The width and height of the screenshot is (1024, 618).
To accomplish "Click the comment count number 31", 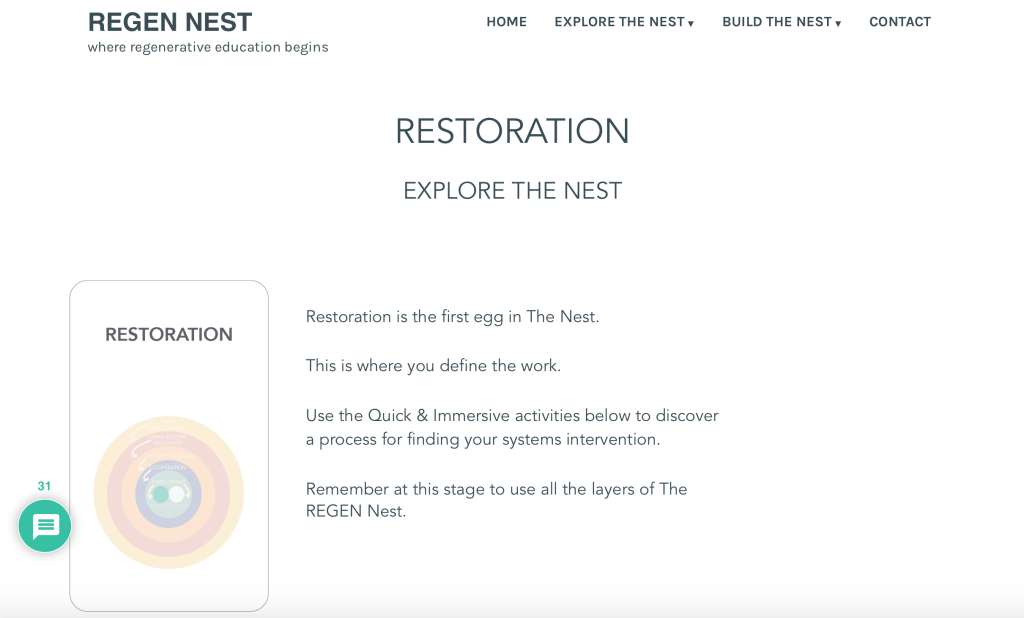I will [44, 486].
